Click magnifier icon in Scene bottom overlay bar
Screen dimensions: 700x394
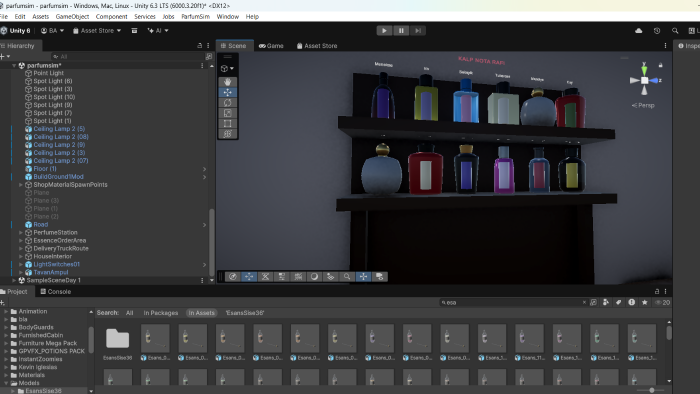coord(347,277)
